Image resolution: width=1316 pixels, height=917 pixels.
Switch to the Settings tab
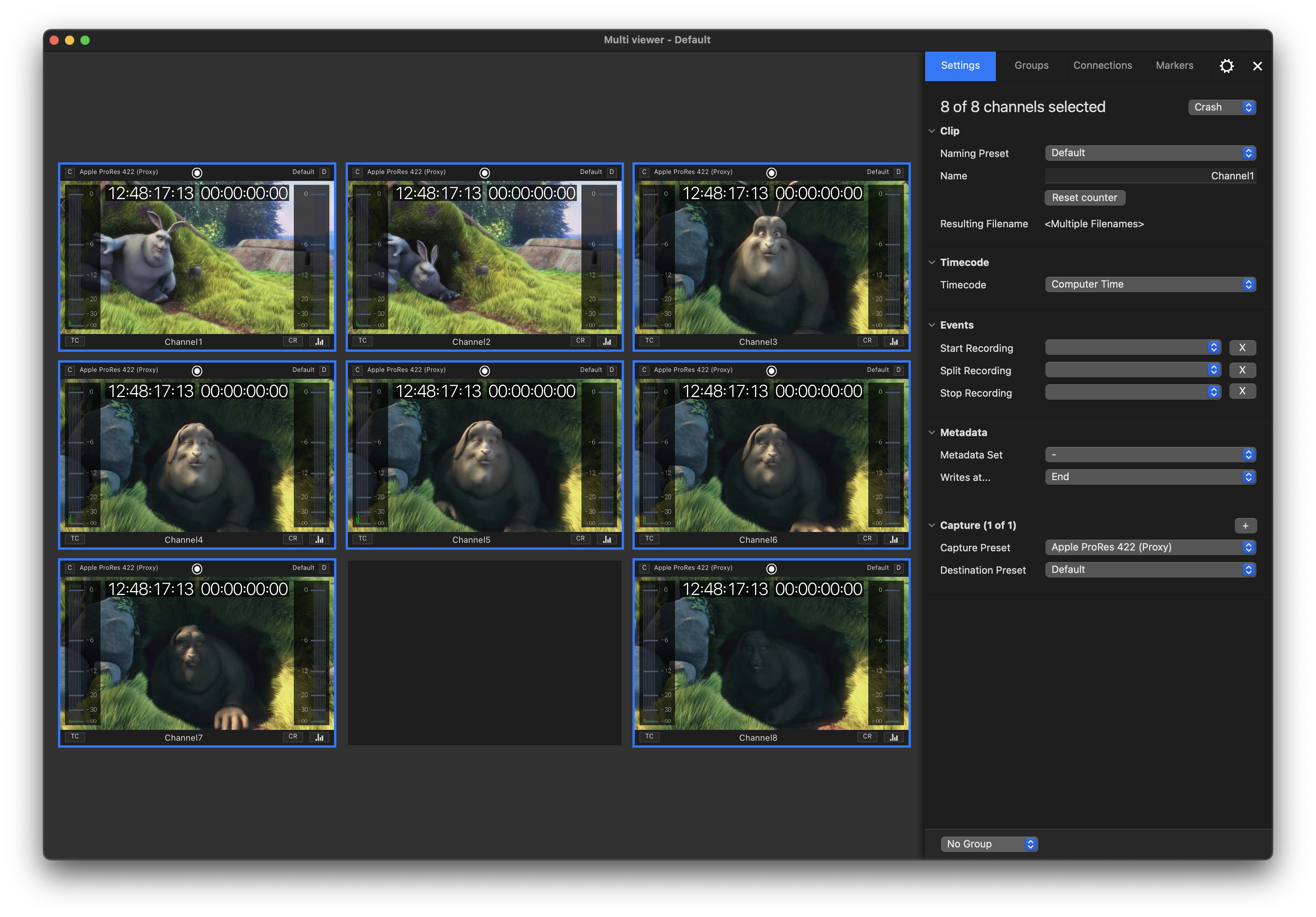tap(960, 66)
